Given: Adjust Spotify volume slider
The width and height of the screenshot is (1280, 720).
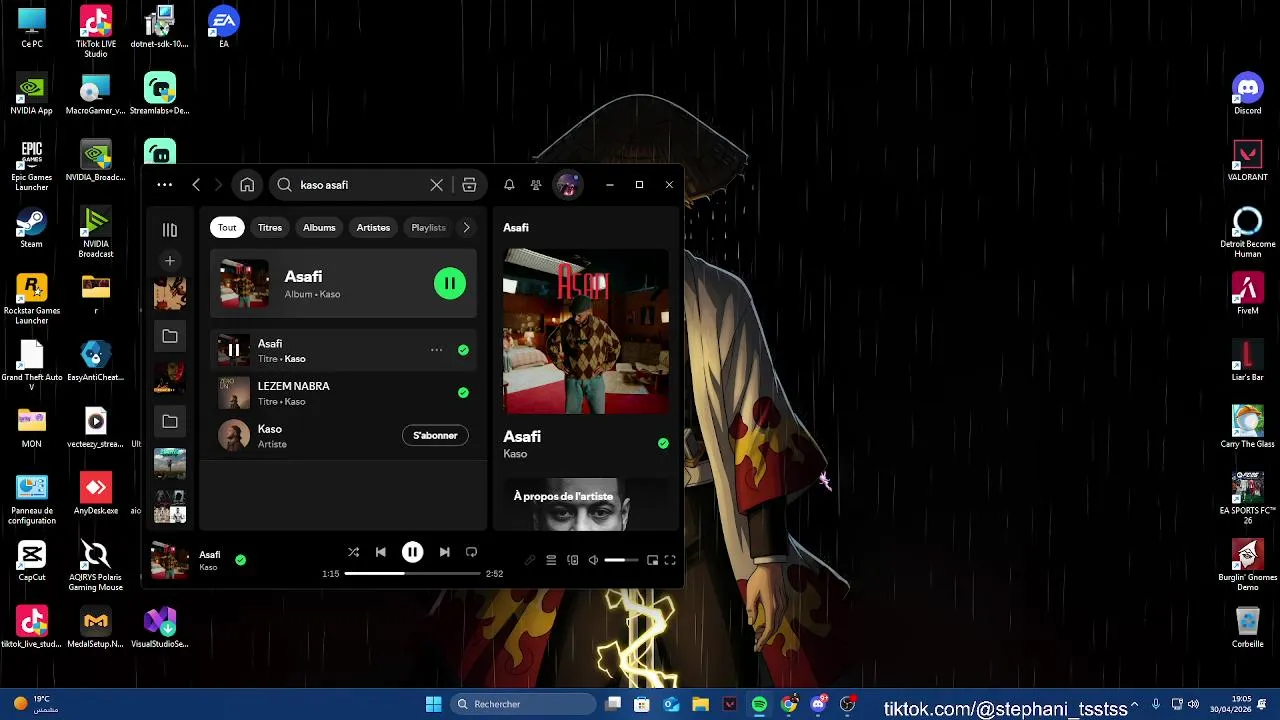Looking at the screenshot, I should [x=621, y=560].
